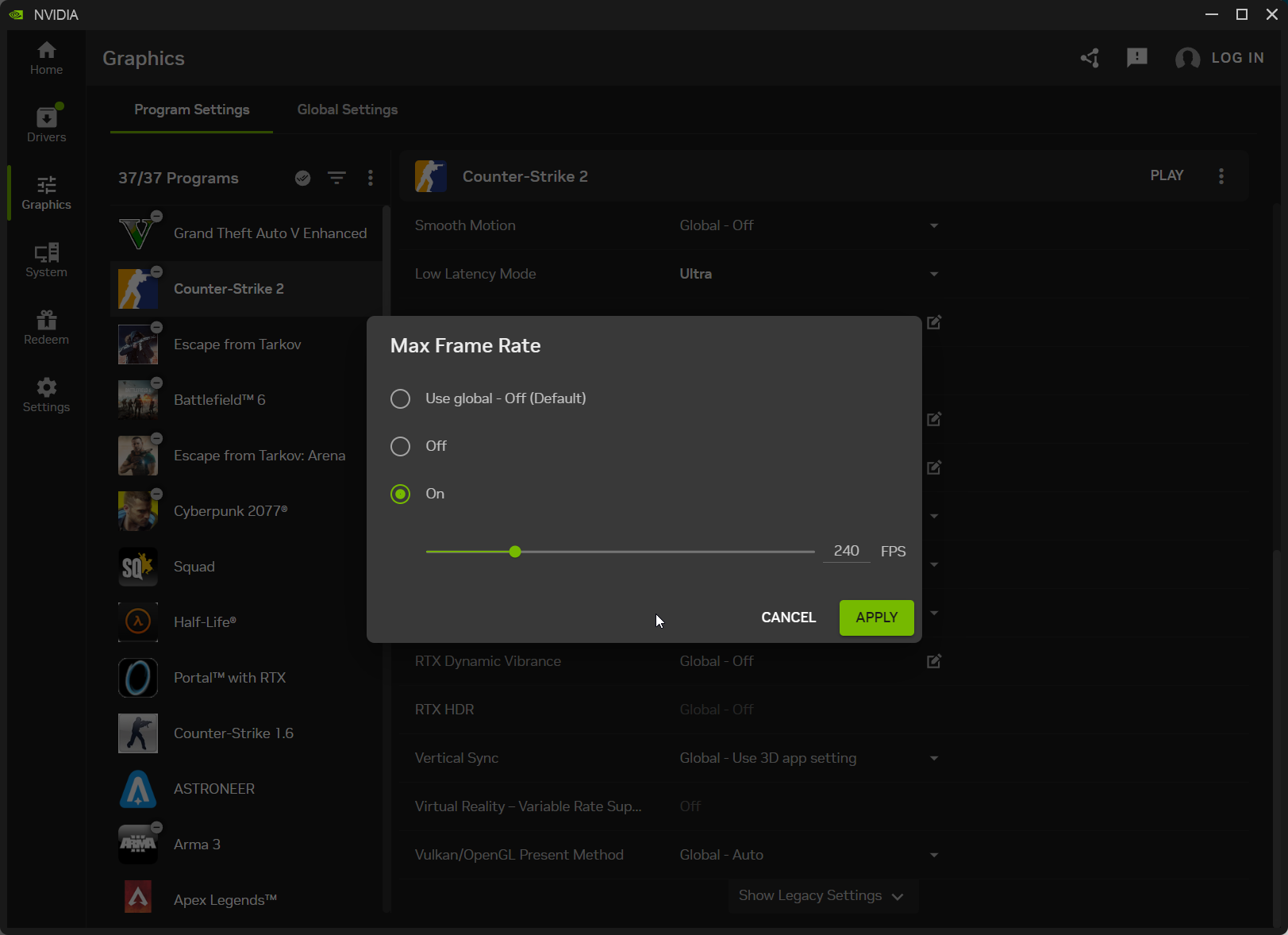Select Half-Life® in programs list
The height and width of the screenshot is (935, 1288).
246,622
